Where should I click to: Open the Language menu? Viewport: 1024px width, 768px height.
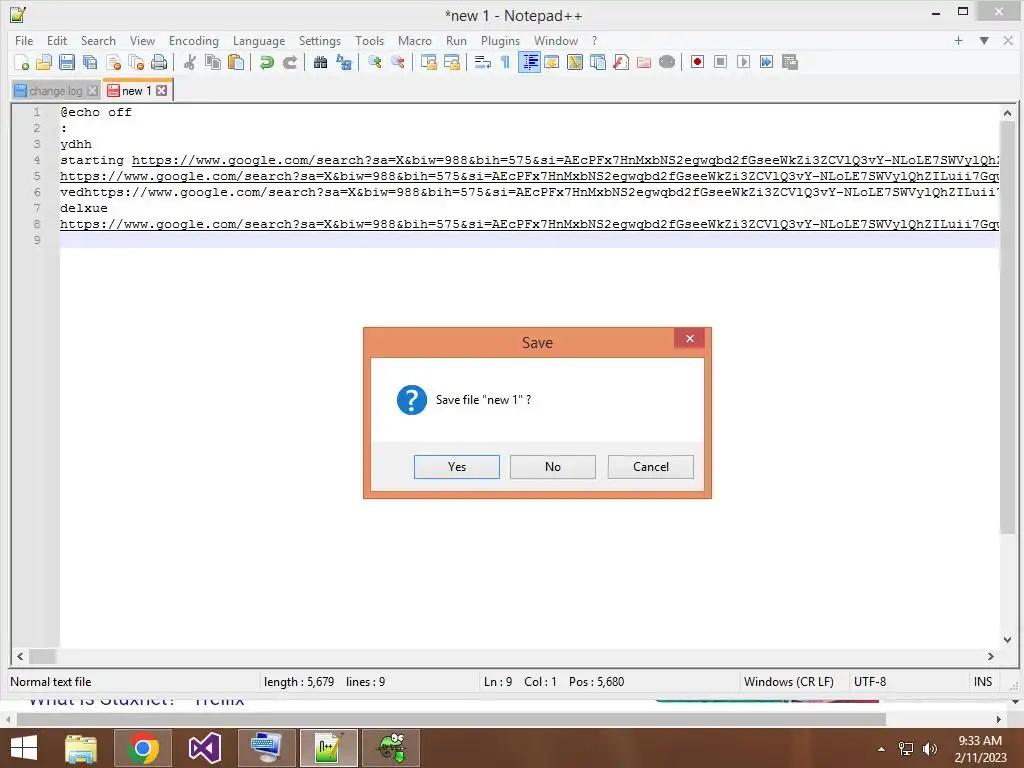[259, 40]
